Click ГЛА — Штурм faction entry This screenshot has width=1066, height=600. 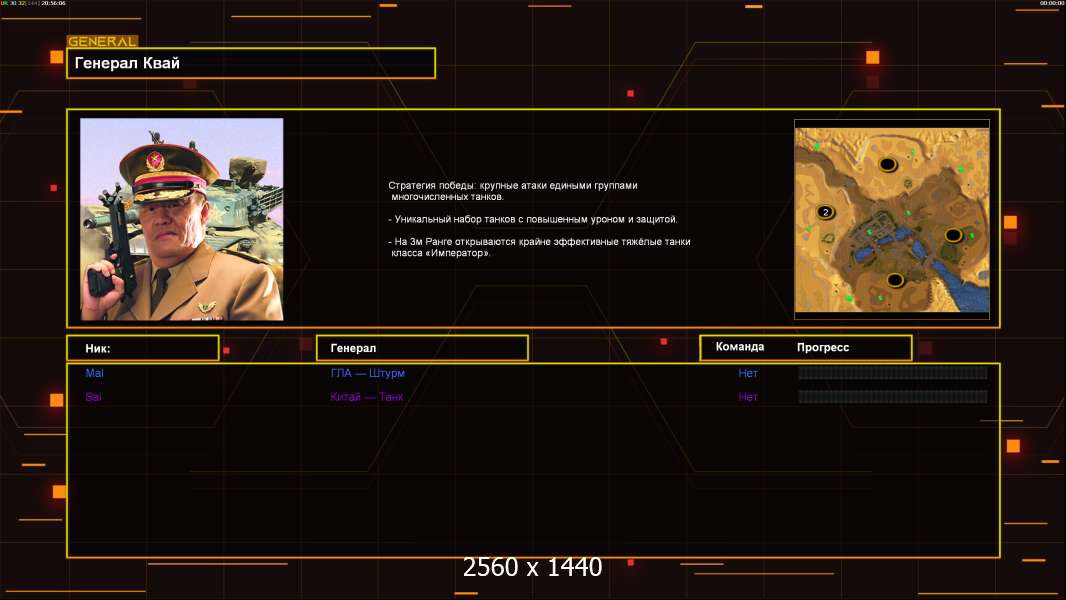(368, 373)
